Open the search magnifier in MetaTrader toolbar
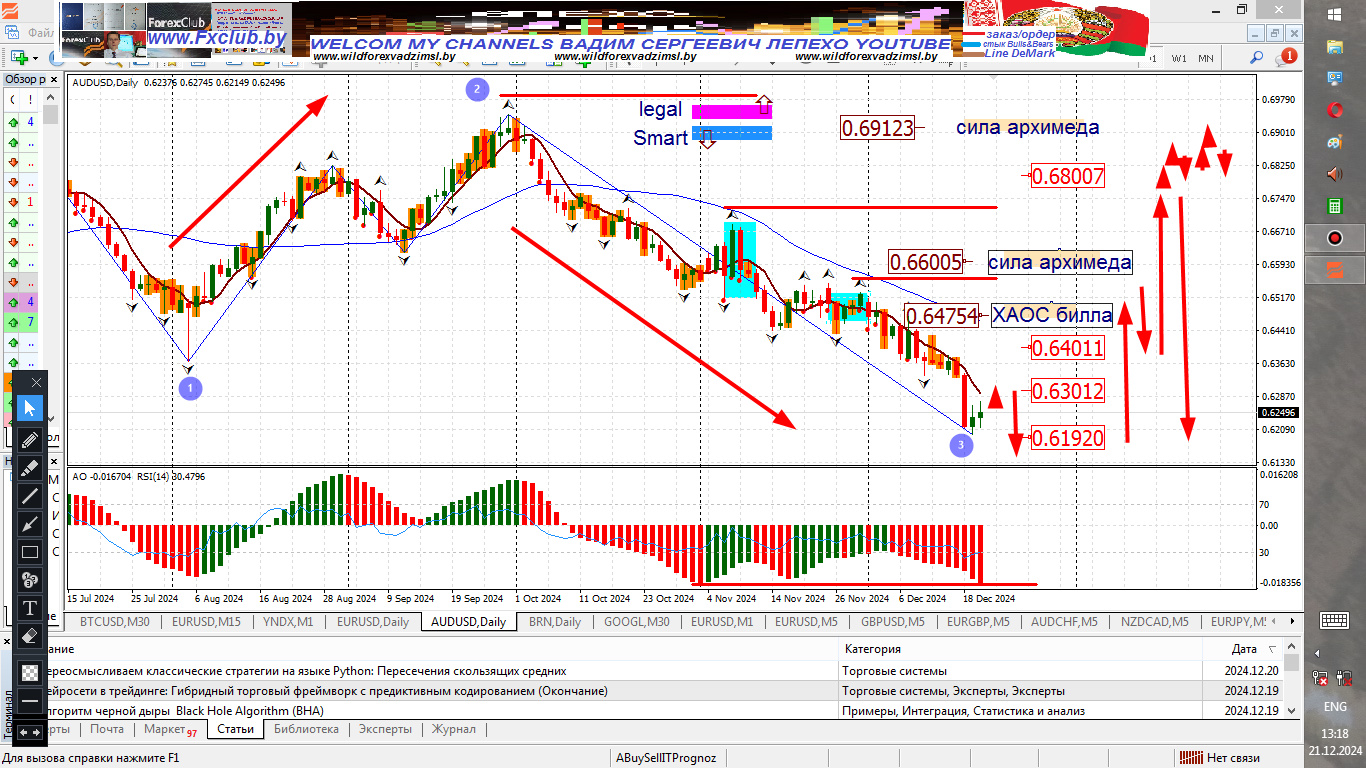Viewport: 1366px width, 768px height. point(1256,58)
